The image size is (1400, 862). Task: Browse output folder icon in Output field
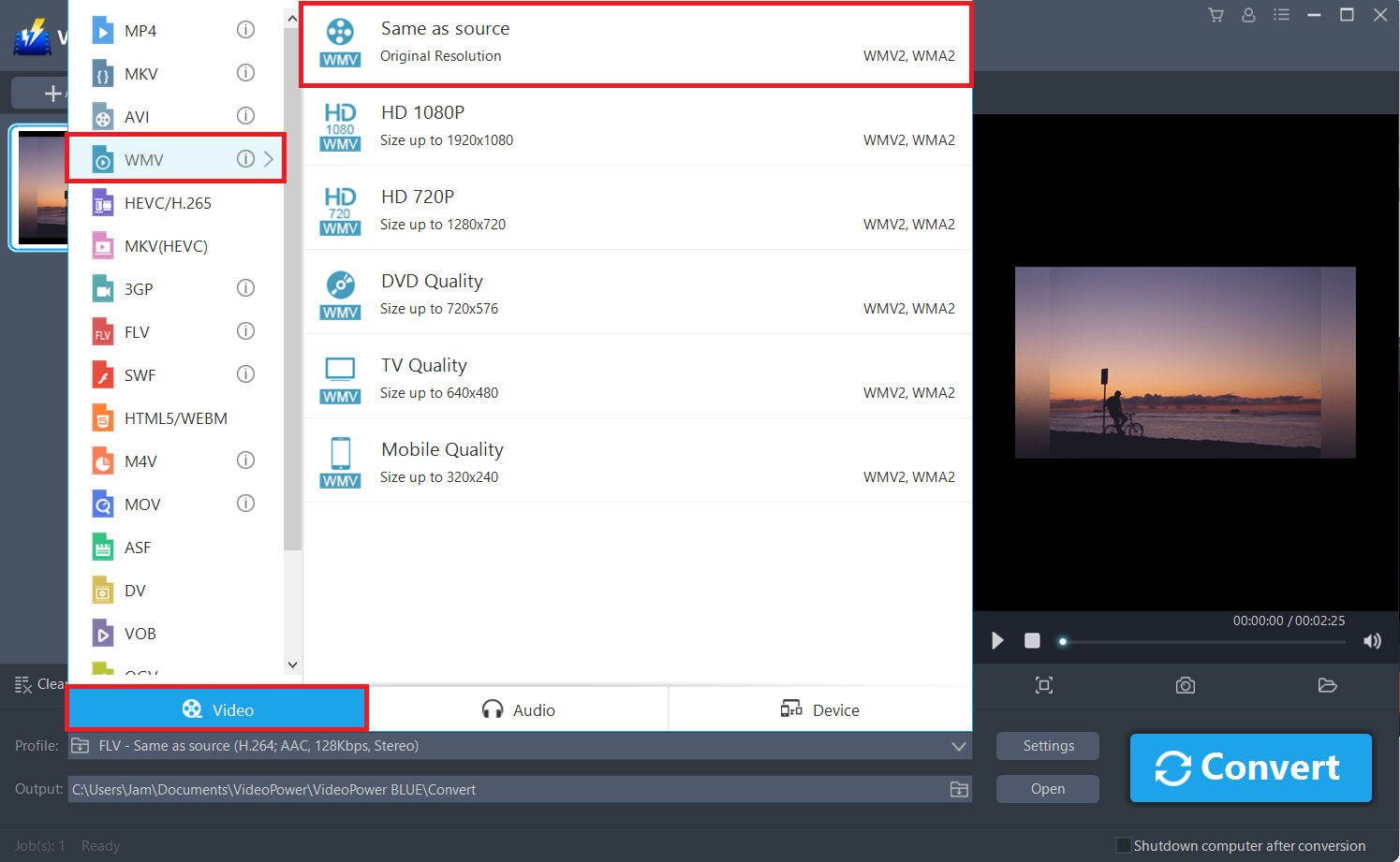tap(959, 789)
